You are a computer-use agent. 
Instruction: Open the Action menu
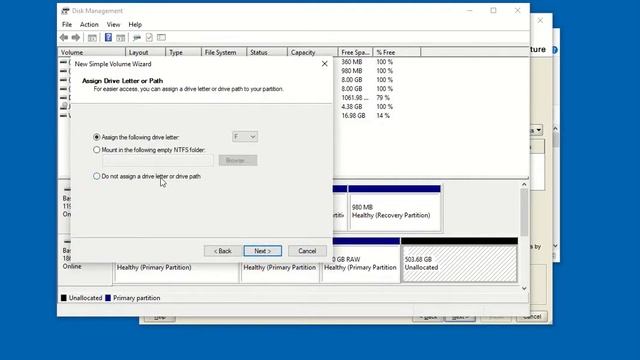(89, 24)
